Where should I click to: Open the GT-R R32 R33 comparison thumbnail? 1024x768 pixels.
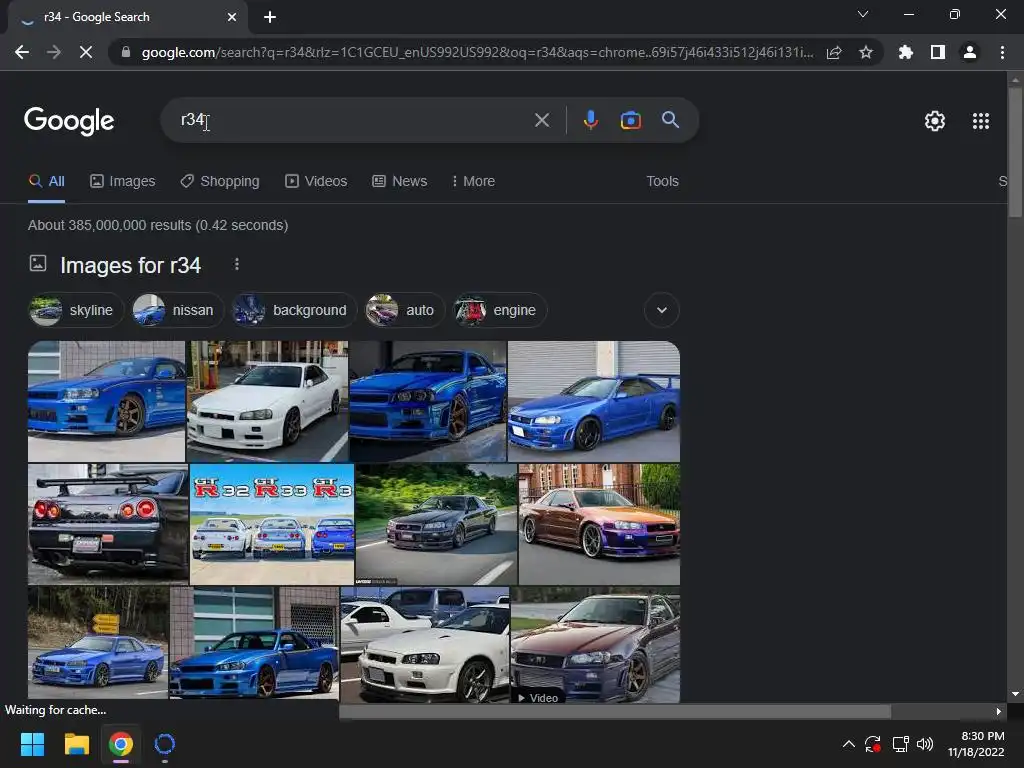272,524
